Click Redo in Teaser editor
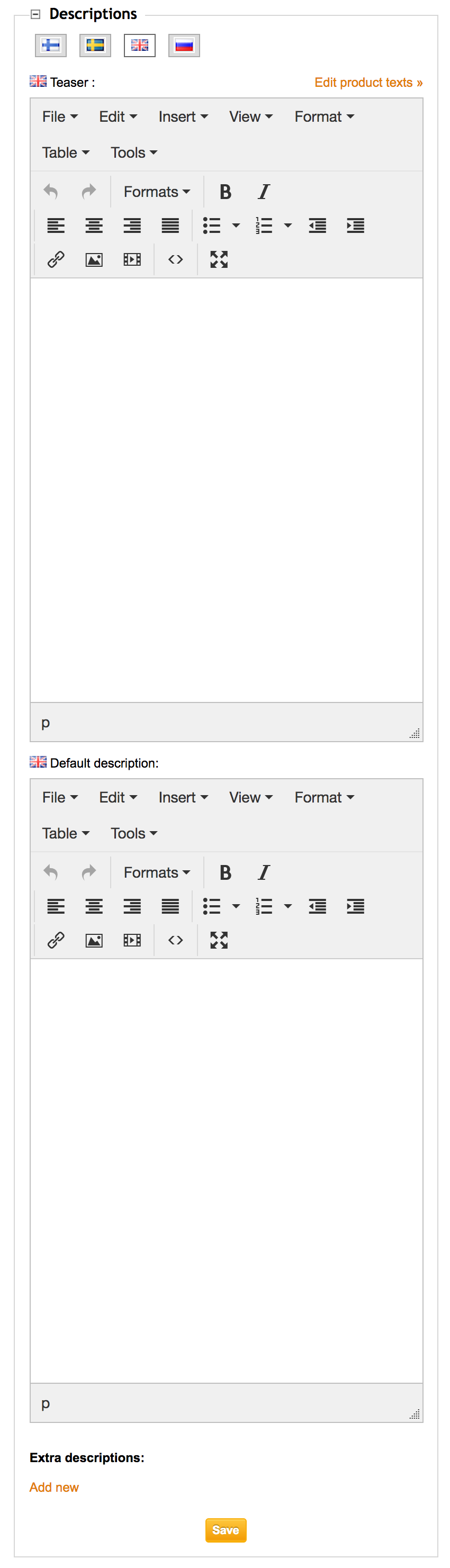This screenshot has width=450, height=1568. [89, 192]
